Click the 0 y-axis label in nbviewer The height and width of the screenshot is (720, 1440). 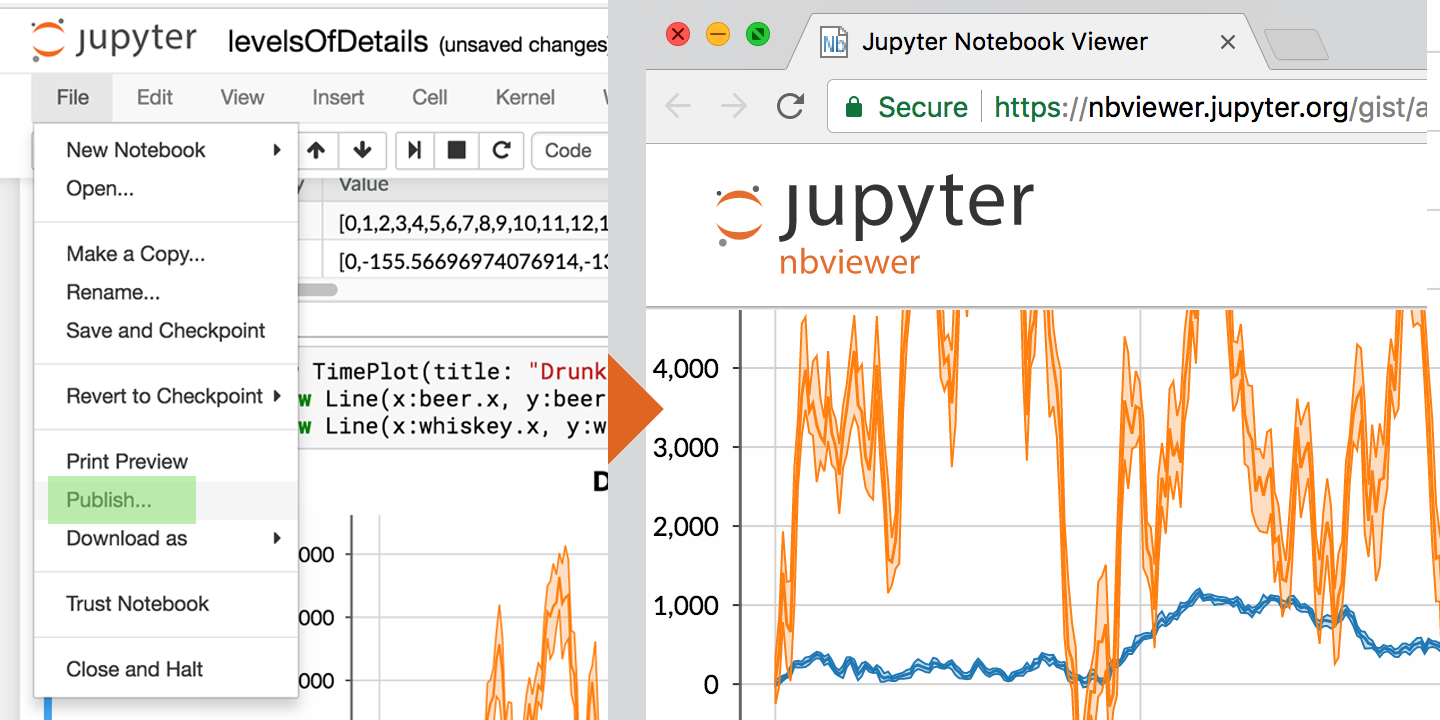[x=711, y=685]
